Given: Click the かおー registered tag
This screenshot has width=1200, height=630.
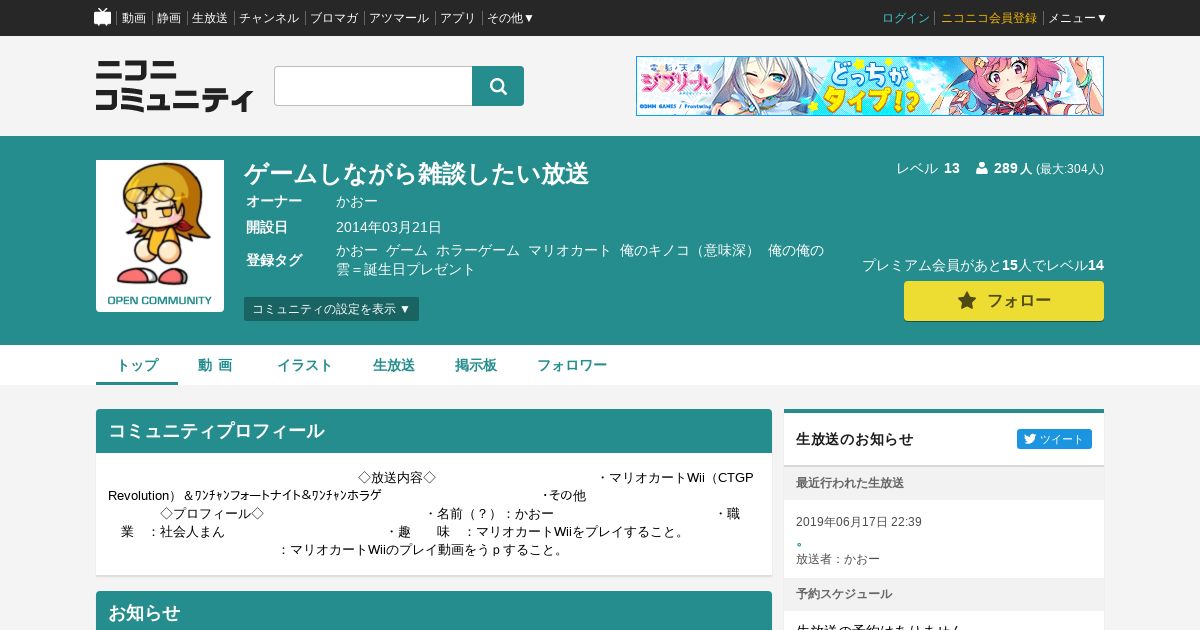Looking at the screenshot, I should 357,251.
